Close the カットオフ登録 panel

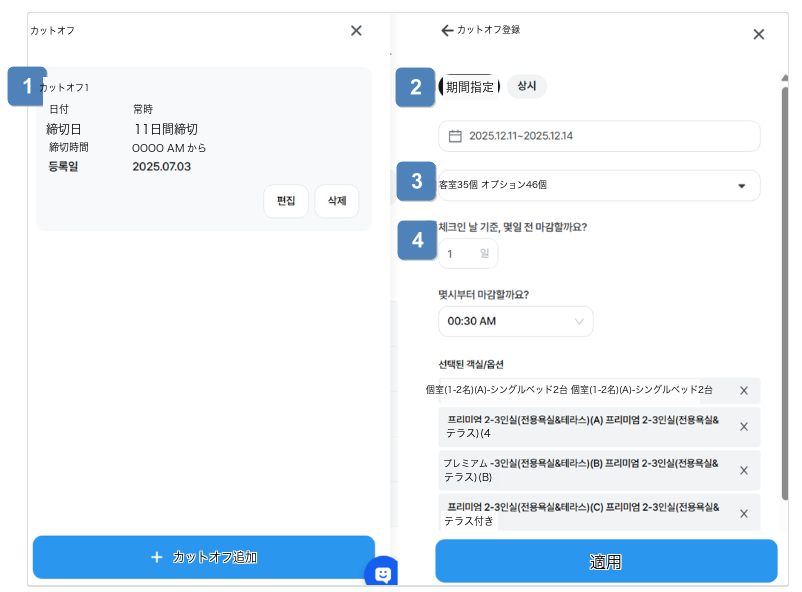[x=759, y=34]
